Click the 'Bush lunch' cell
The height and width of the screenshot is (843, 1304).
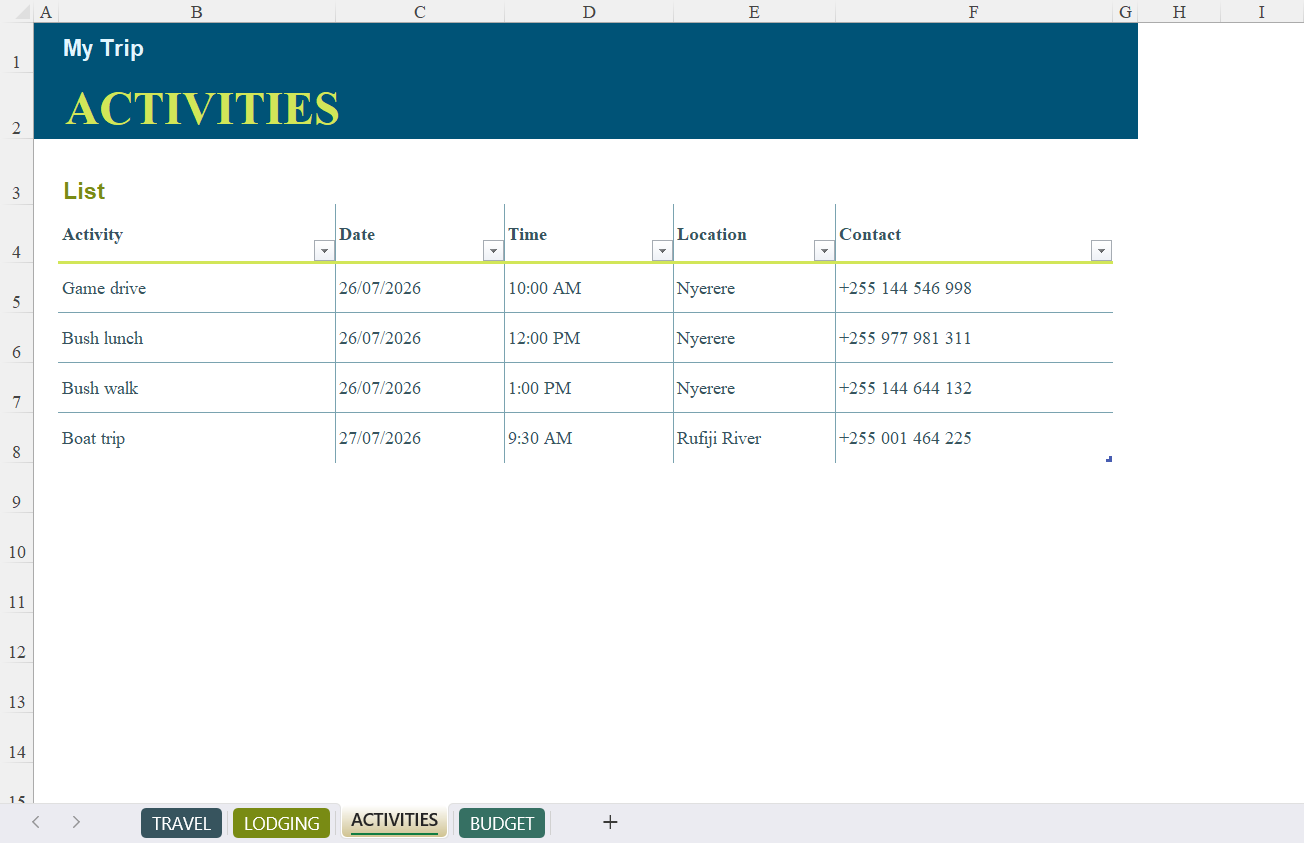pos(197,338)
